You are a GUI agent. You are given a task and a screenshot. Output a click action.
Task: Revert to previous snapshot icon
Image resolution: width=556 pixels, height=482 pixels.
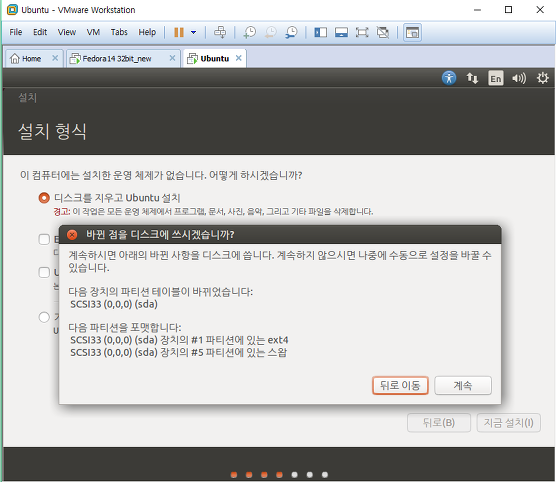(x=271, y=33)
